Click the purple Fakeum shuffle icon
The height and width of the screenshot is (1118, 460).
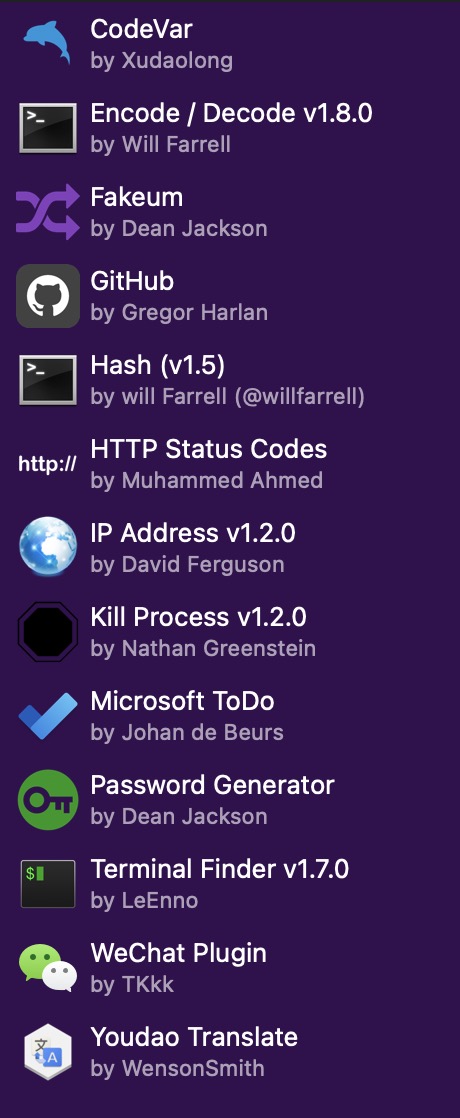(x=48, y=212)
